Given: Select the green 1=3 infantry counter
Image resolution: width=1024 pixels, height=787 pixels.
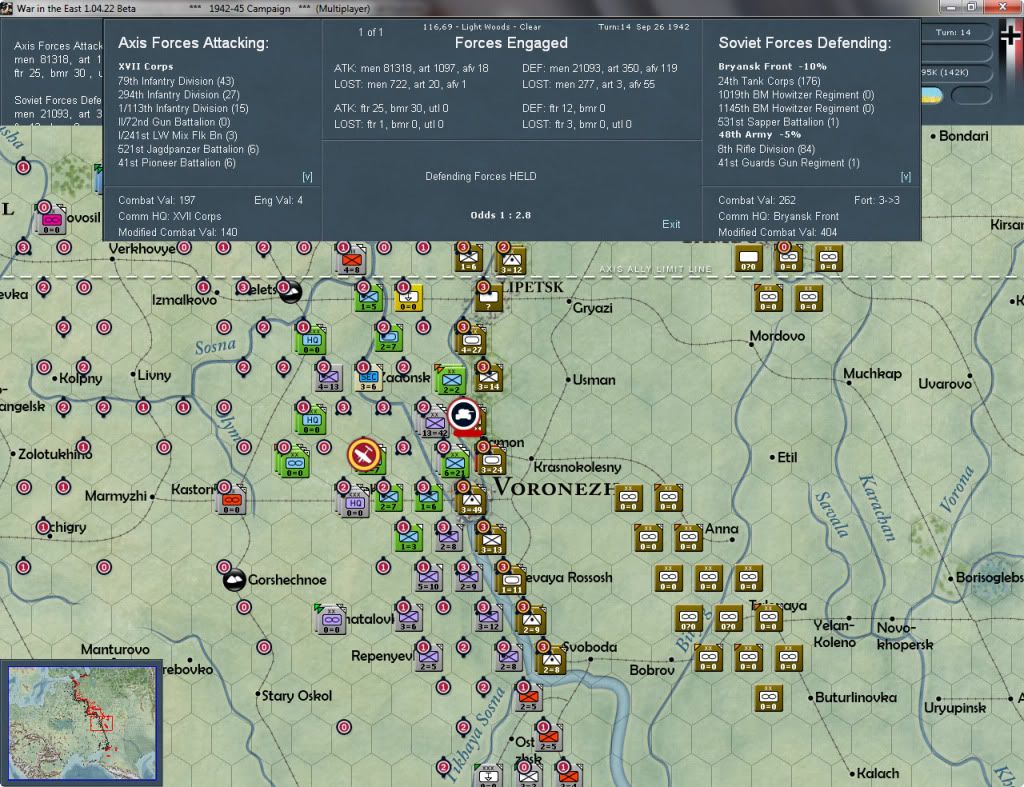Looking at the screenshot, I should click(x=409, y=537).
